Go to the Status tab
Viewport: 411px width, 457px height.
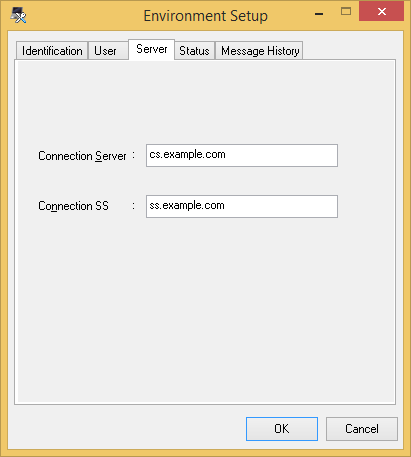194,51
